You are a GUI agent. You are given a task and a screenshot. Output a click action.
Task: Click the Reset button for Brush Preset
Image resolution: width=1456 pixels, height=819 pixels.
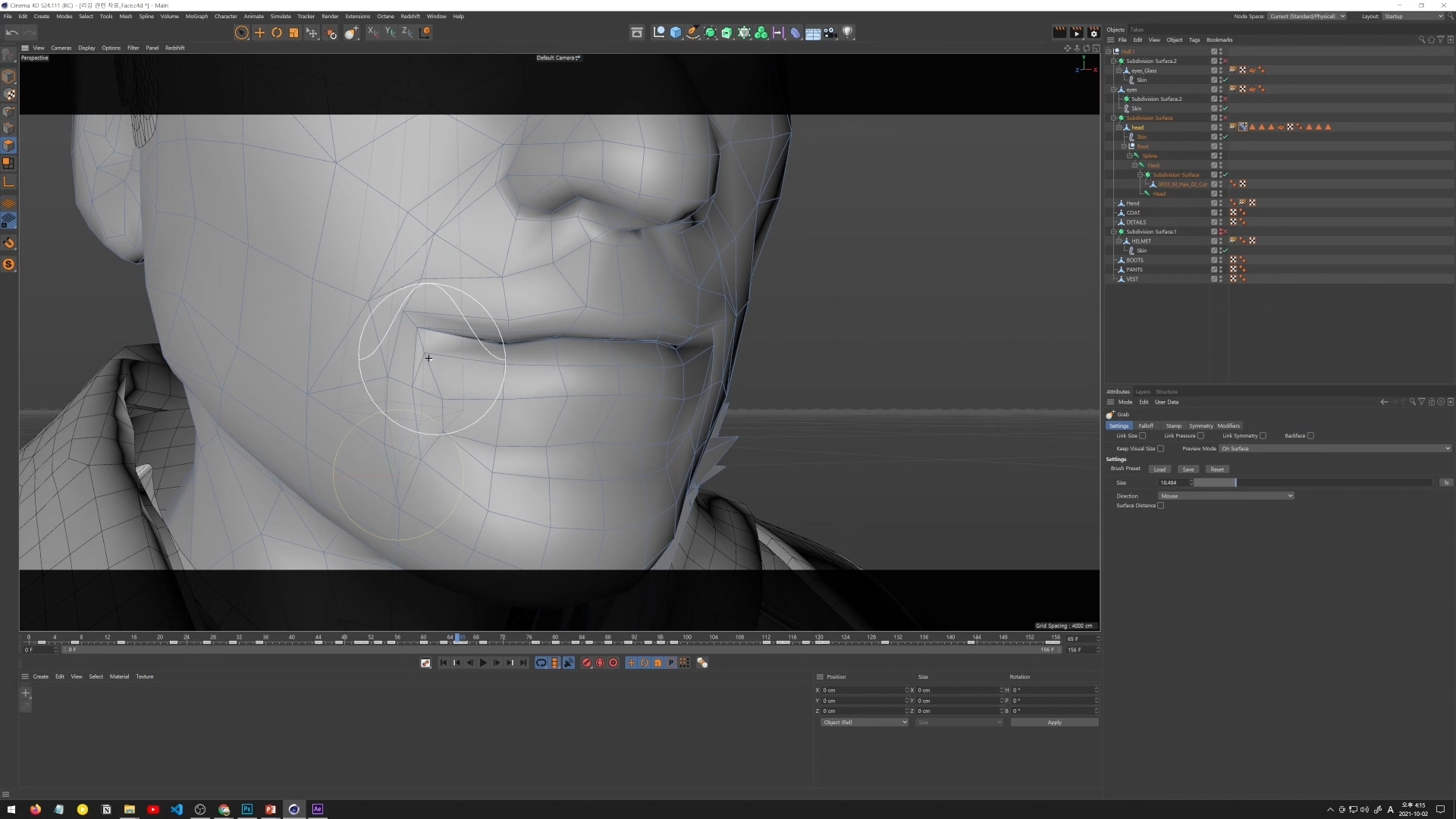pos(1217,469)
